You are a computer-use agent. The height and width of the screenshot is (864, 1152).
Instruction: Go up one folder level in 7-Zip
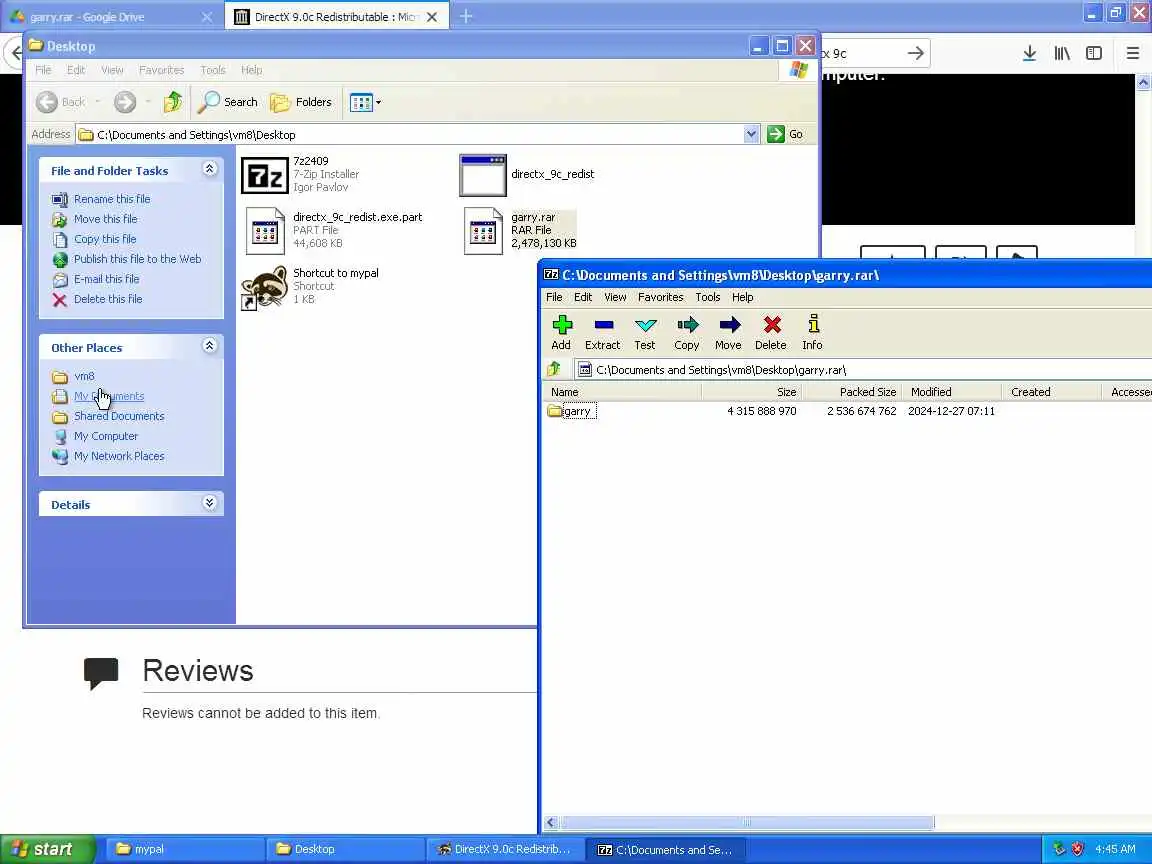point(554,369)
